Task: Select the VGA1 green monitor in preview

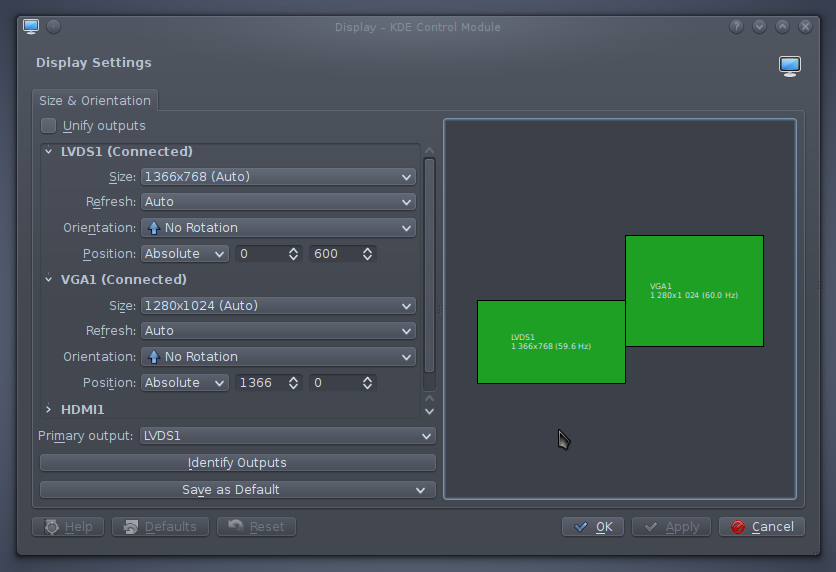Action: [x=694, y=290]
